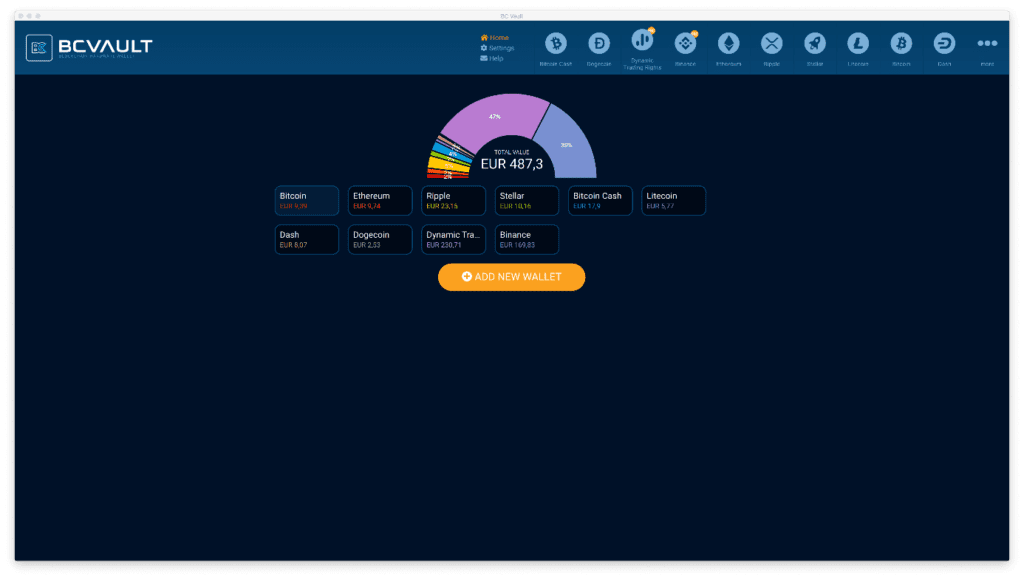
Task: Open the Bitcoin Cash toolbar icon
Action: (x=556, y=44)
